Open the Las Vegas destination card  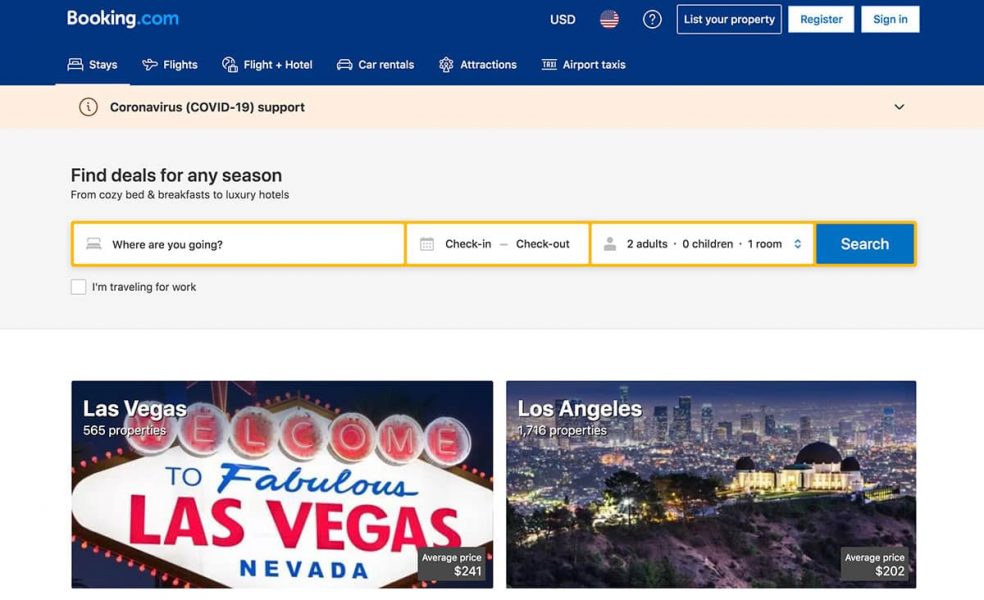(x=282, y=484)
